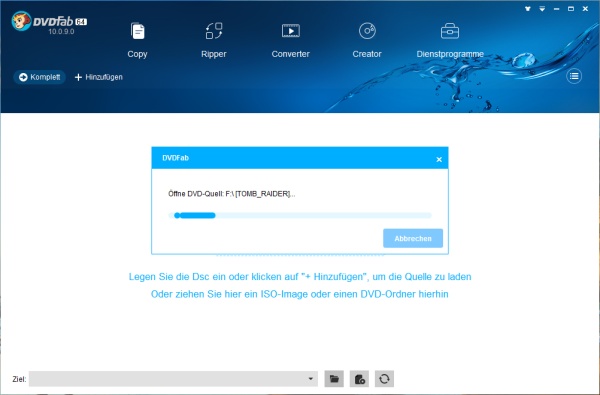Click the version number 10.0.9.0

point(61,31)
